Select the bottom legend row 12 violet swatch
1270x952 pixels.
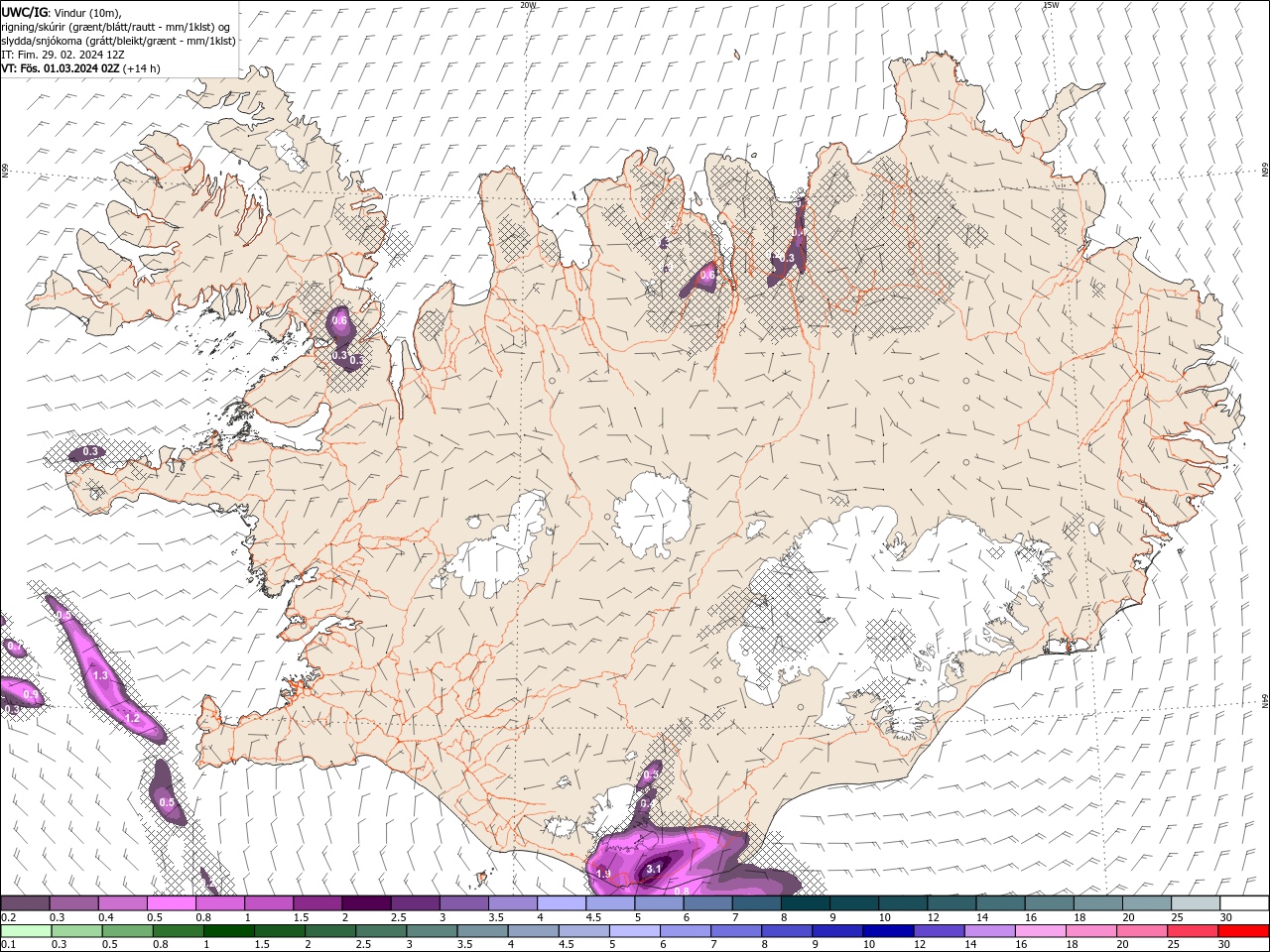940,931
